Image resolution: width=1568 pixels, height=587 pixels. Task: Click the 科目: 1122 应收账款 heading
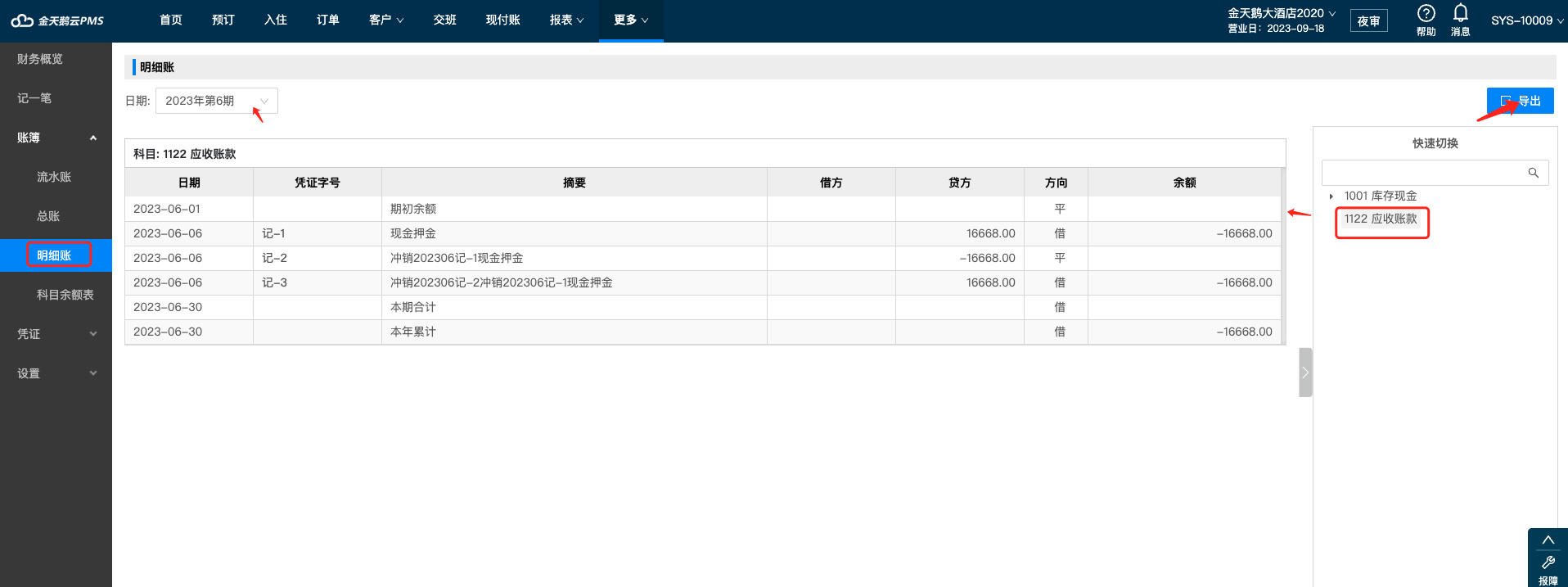tap(185, 154)
